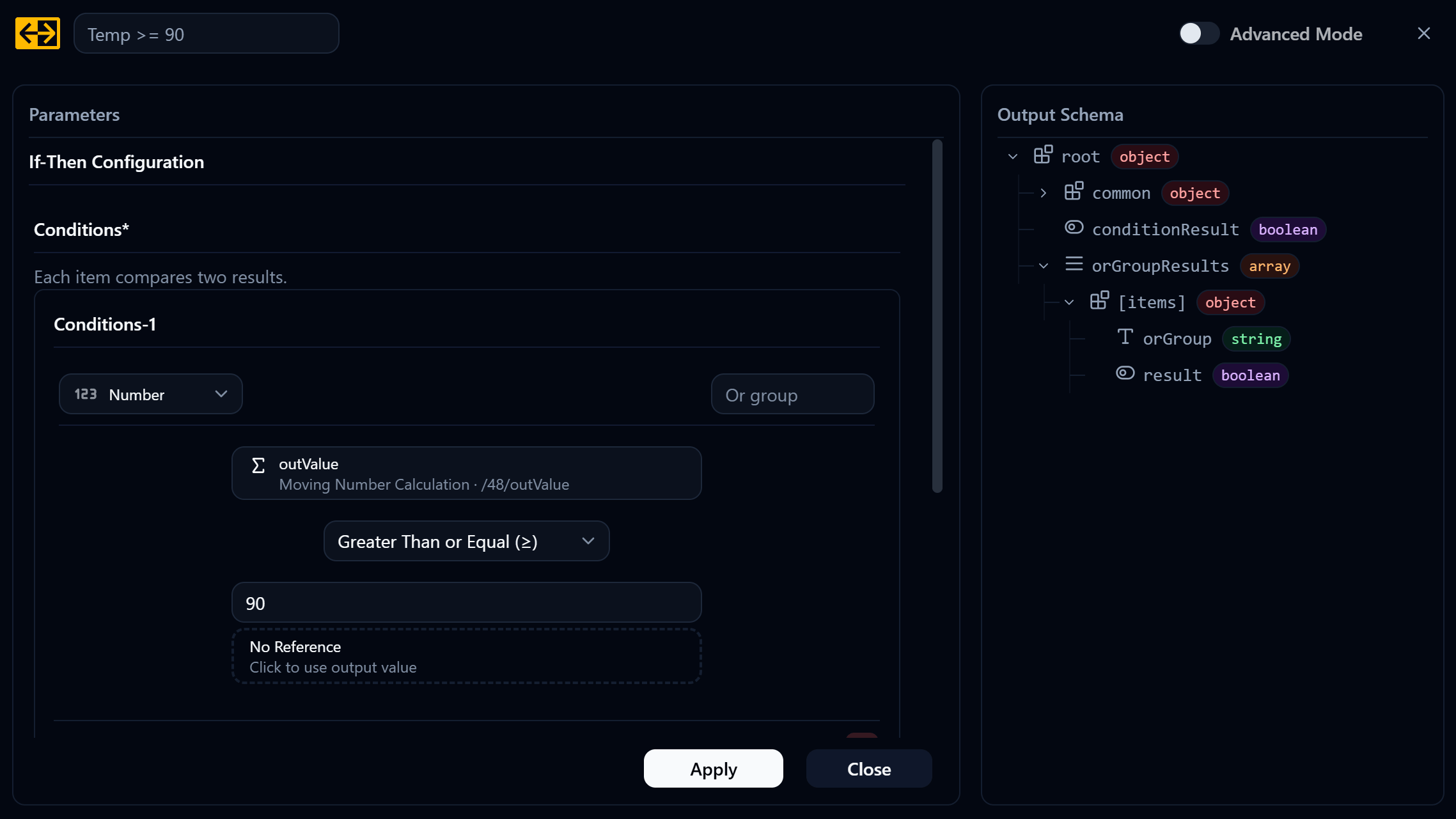This screenshot has height=819, width=1456.
Task: Collapse the orGroupResults array node
Action: 1044,266
